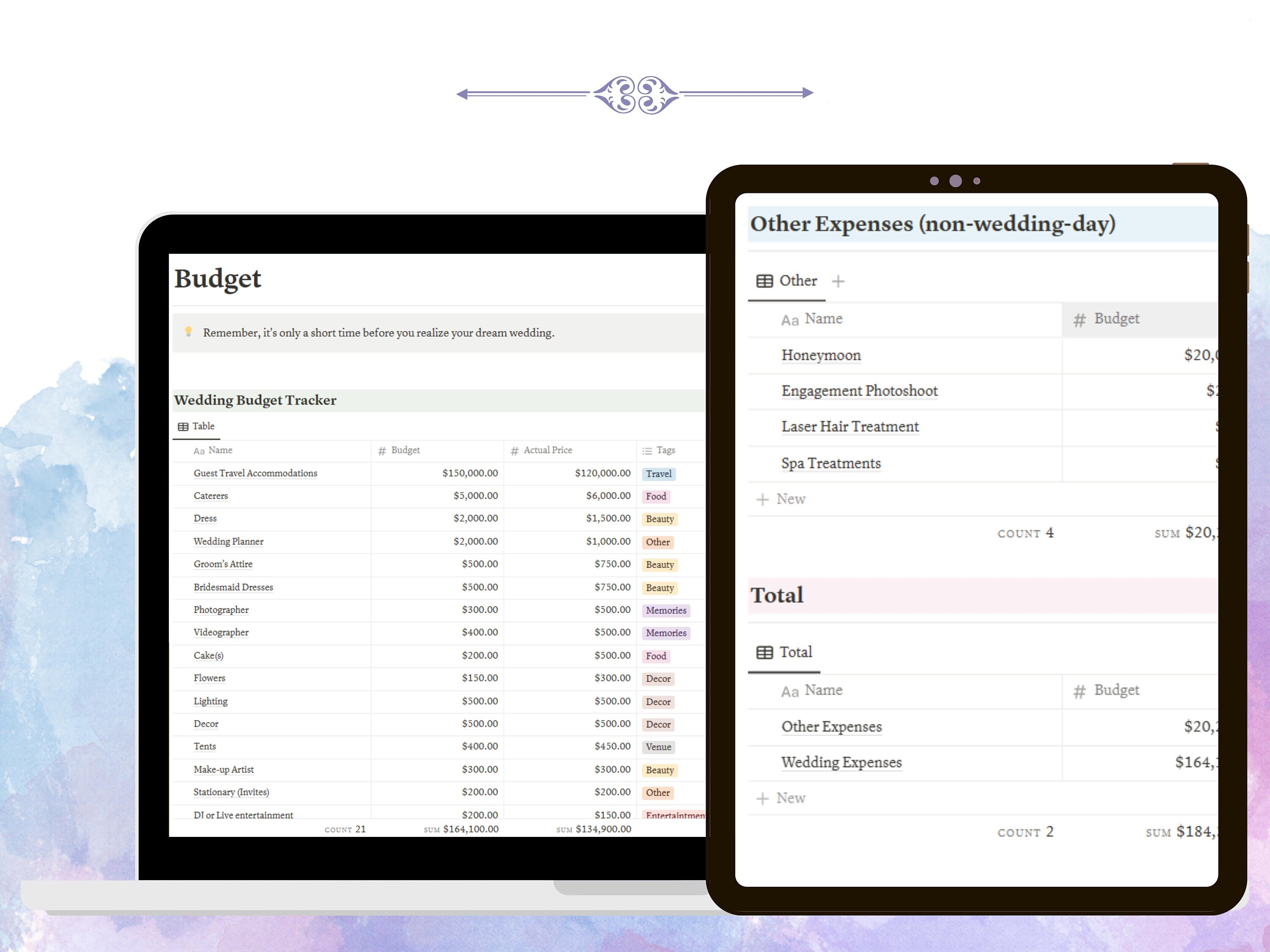
Task: Open Engagement Photoshoot entry
Action: pos(859,391)
